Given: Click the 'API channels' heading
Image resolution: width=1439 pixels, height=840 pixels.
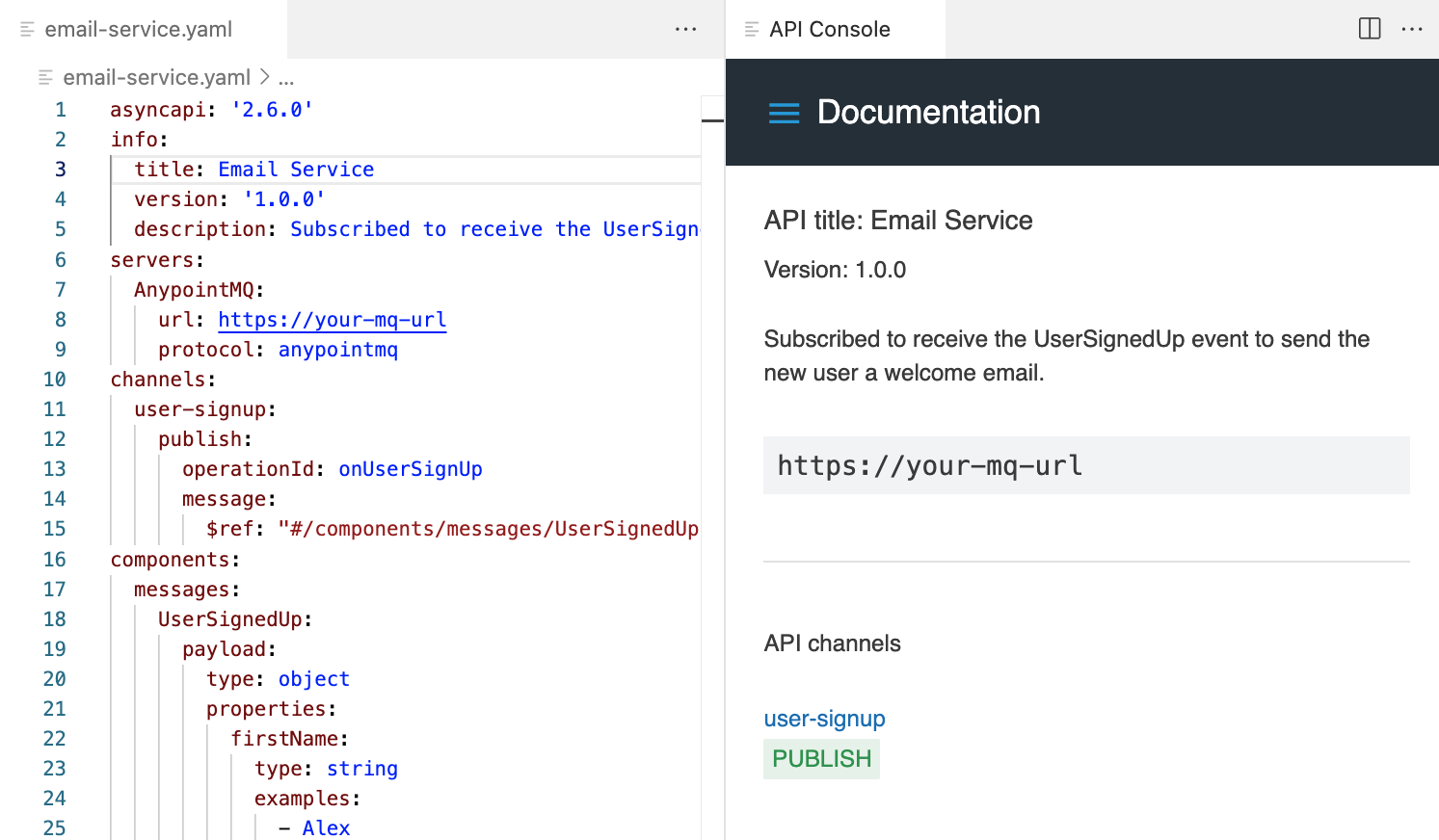Looking at the screenshot, I should click(832, 643).
